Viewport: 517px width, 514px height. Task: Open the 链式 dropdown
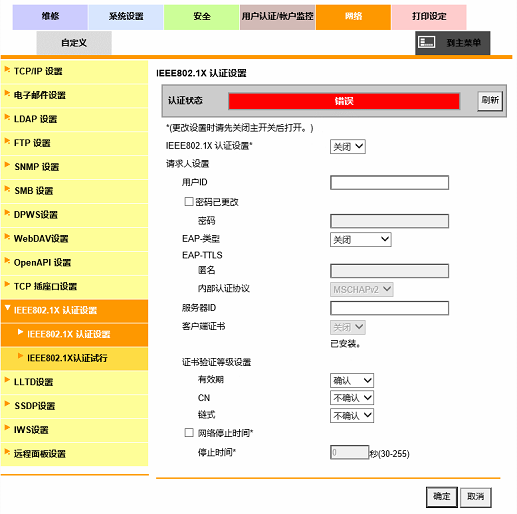(352, 415)
